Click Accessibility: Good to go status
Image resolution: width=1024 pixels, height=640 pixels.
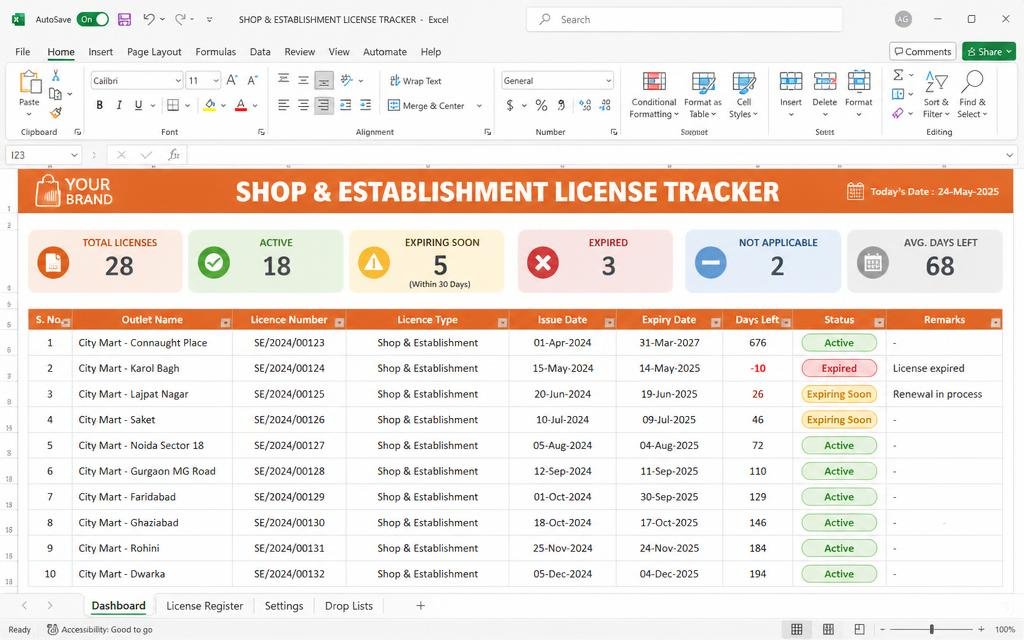click(x=100, y=630)
